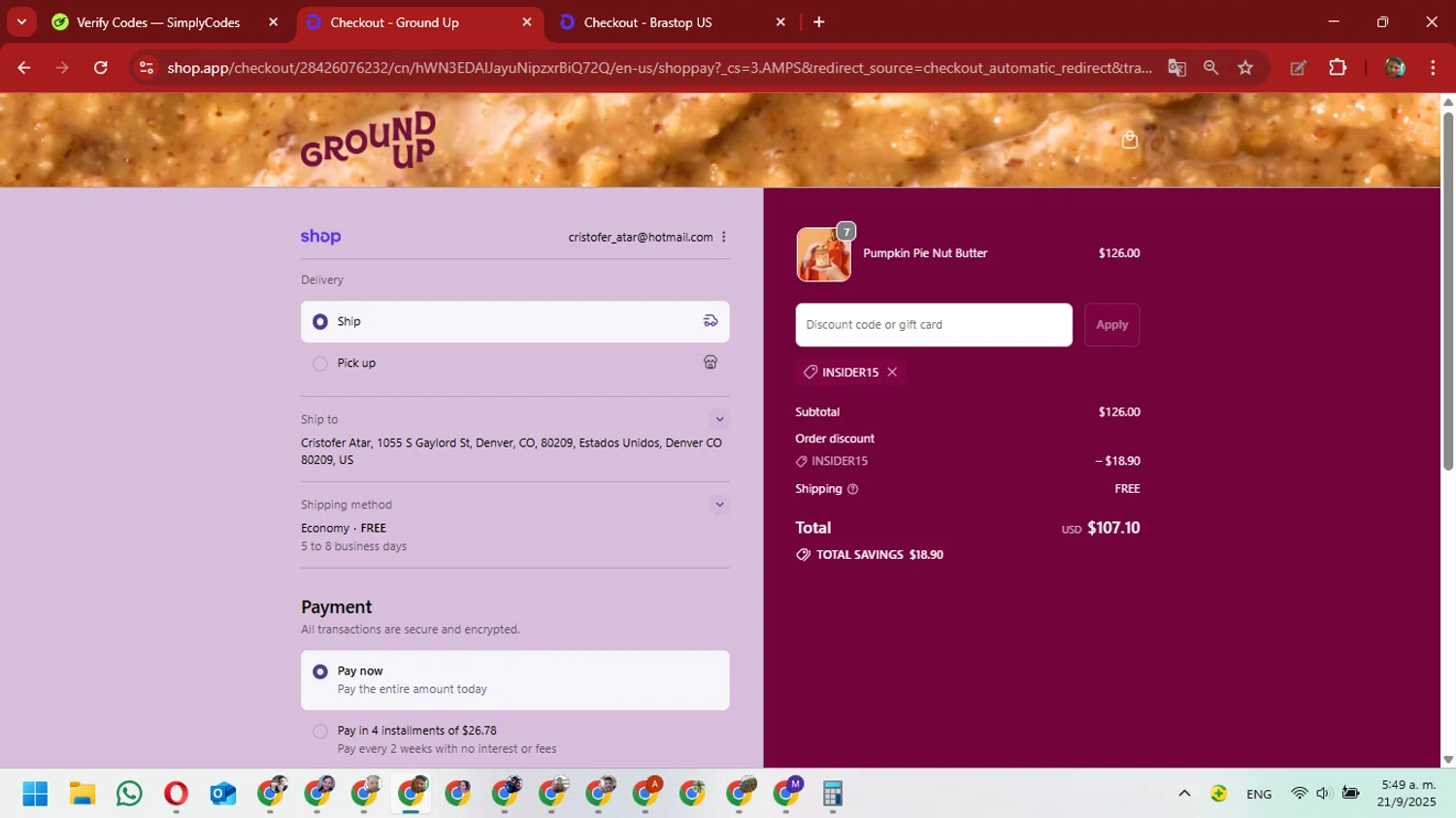1456x818 pixels.
Task: Open the zoom magnifier in address bar
Action: coord(1210,68)
